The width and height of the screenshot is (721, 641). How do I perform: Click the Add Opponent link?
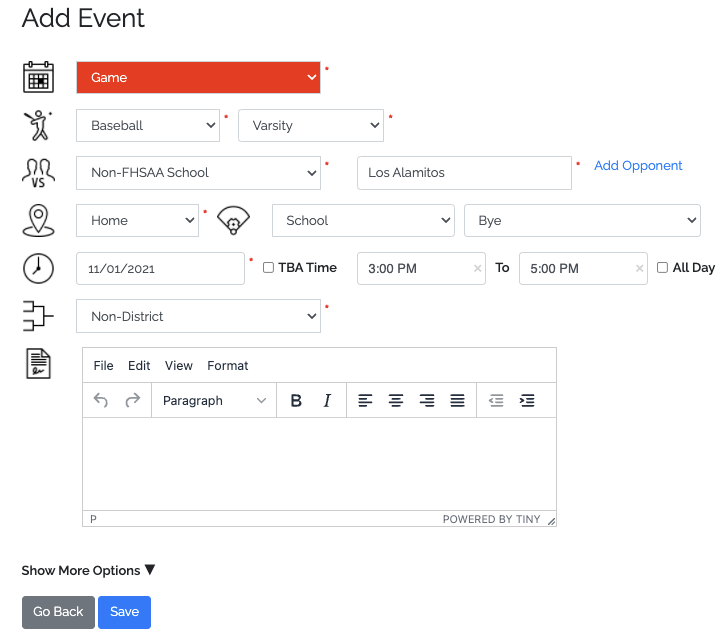pyautogui.click(x=638, y=166)
